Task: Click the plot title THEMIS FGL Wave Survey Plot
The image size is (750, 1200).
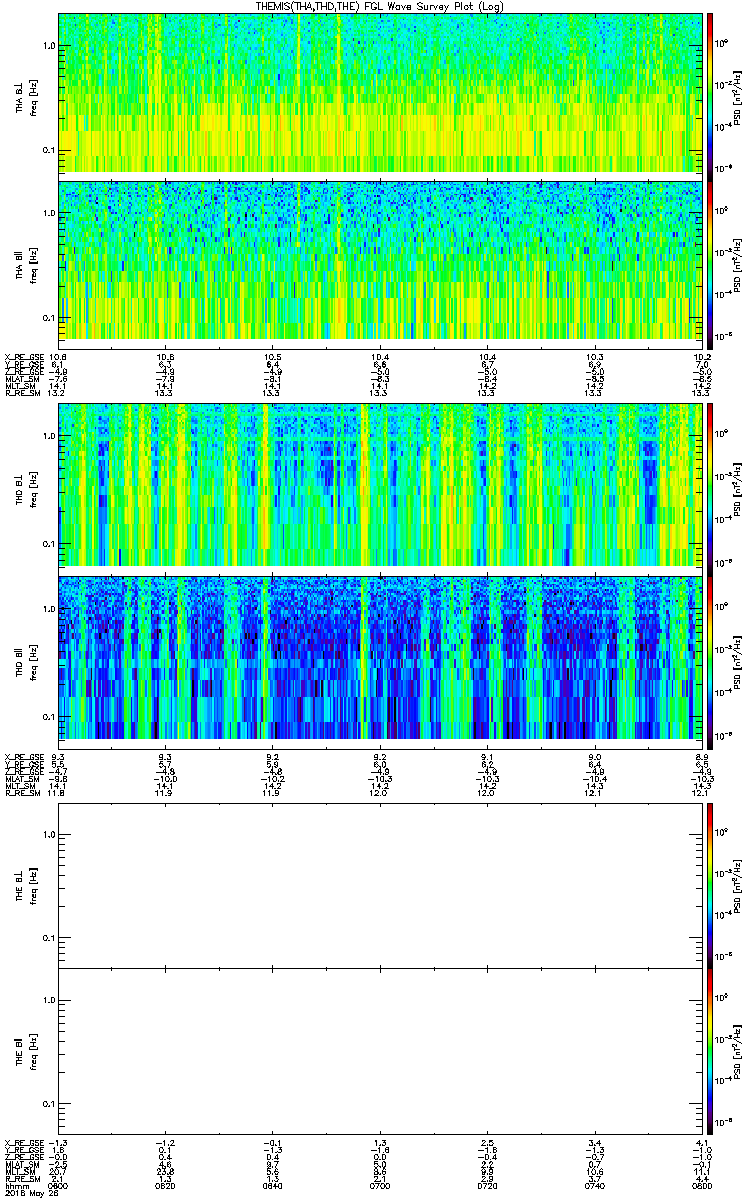Action: (382, 6)
